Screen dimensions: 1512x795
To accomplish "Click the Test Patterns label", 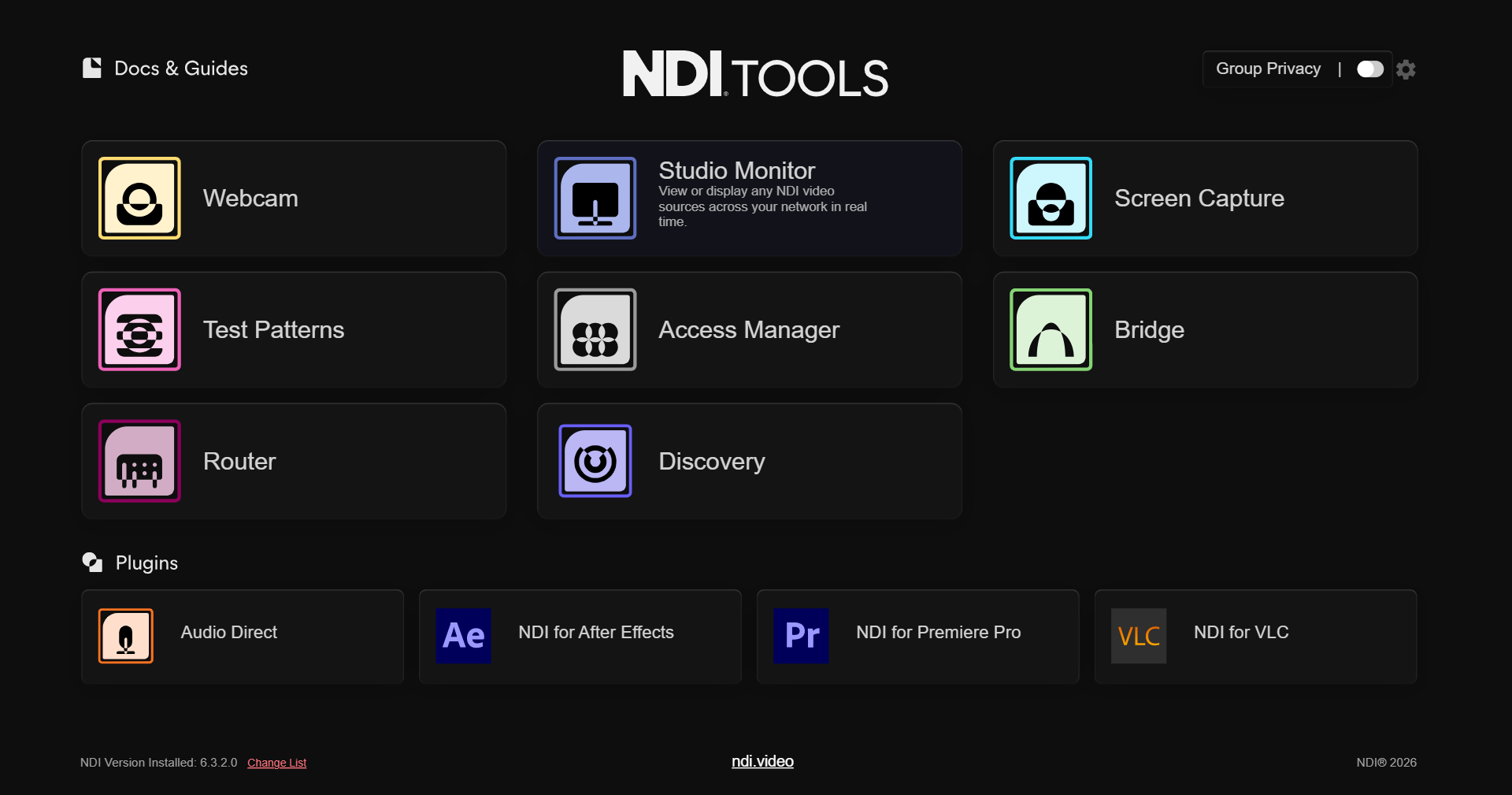I will (274, 329).
